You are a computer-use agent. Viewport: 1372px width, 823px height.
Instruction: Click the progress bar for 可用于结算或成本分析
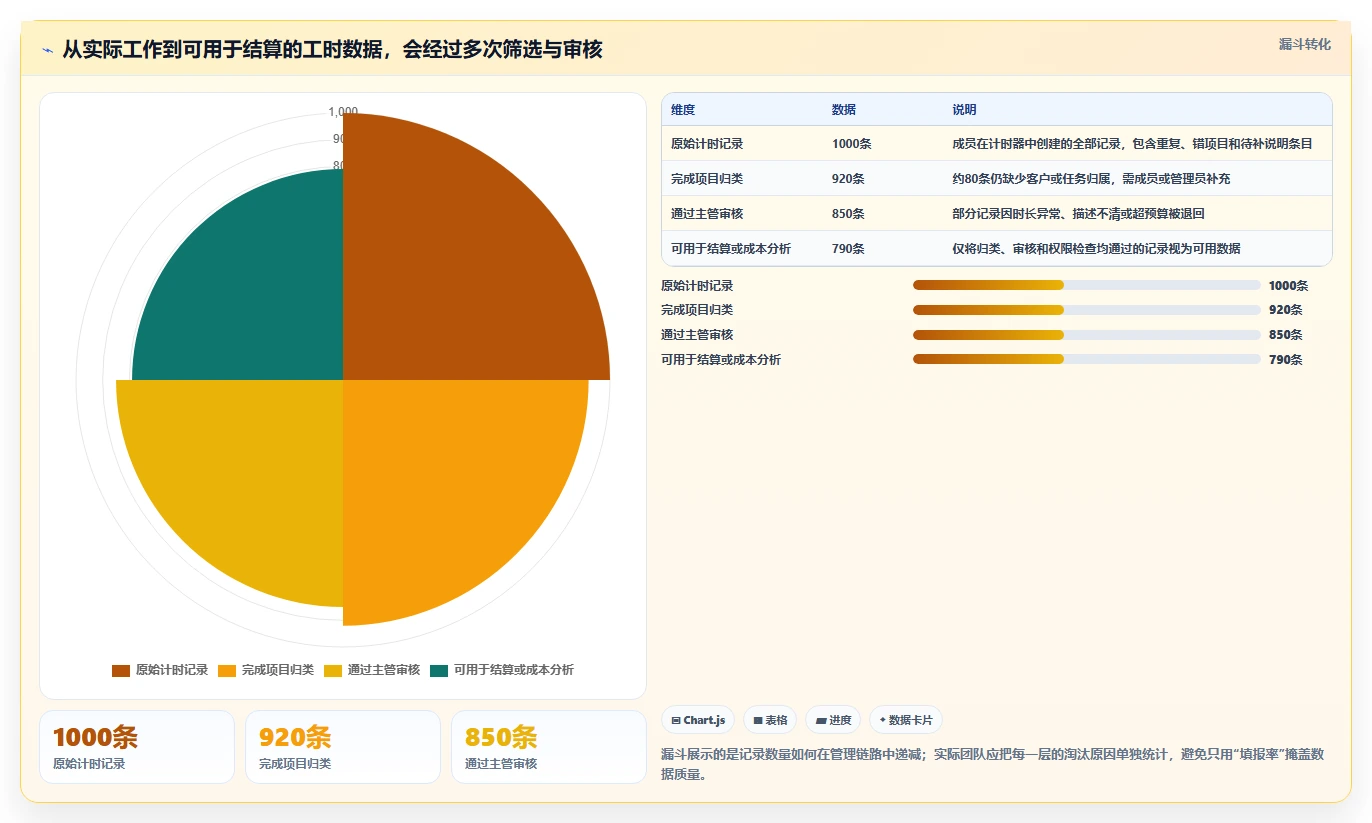1086,359
